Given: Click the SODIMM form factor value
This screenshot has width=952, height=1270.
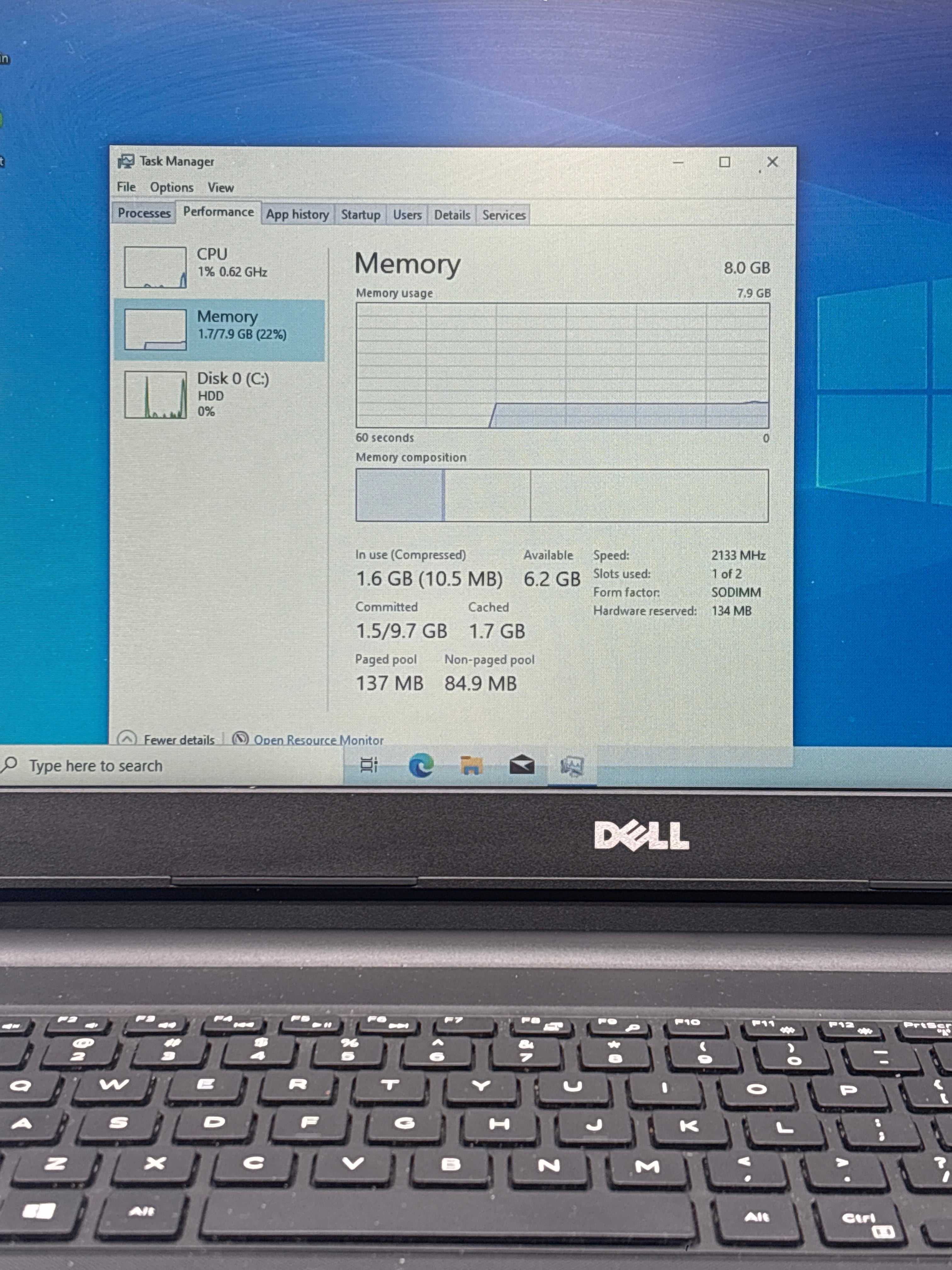Looking at the screenshot, I should click(736, 592).
